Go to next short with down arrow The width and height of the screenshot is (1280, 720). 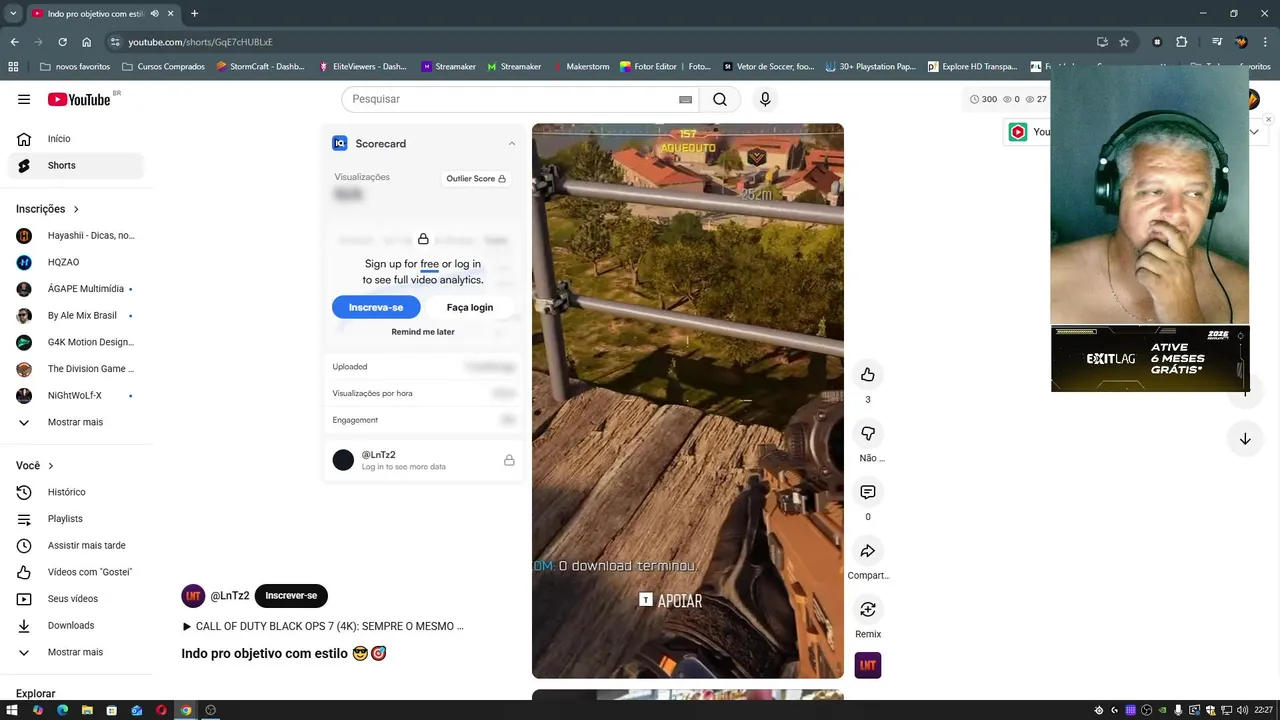click(1245, 439)
